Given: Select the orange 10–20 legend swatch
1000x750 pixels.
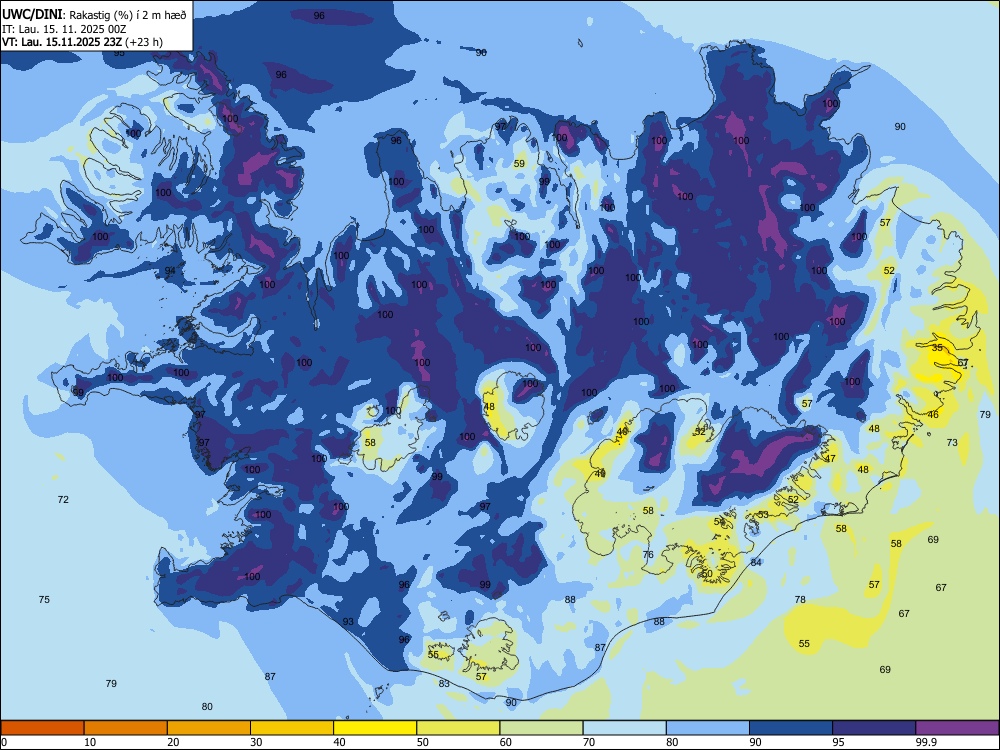Looking at the screenshot, I should click(x=126, y=728).
